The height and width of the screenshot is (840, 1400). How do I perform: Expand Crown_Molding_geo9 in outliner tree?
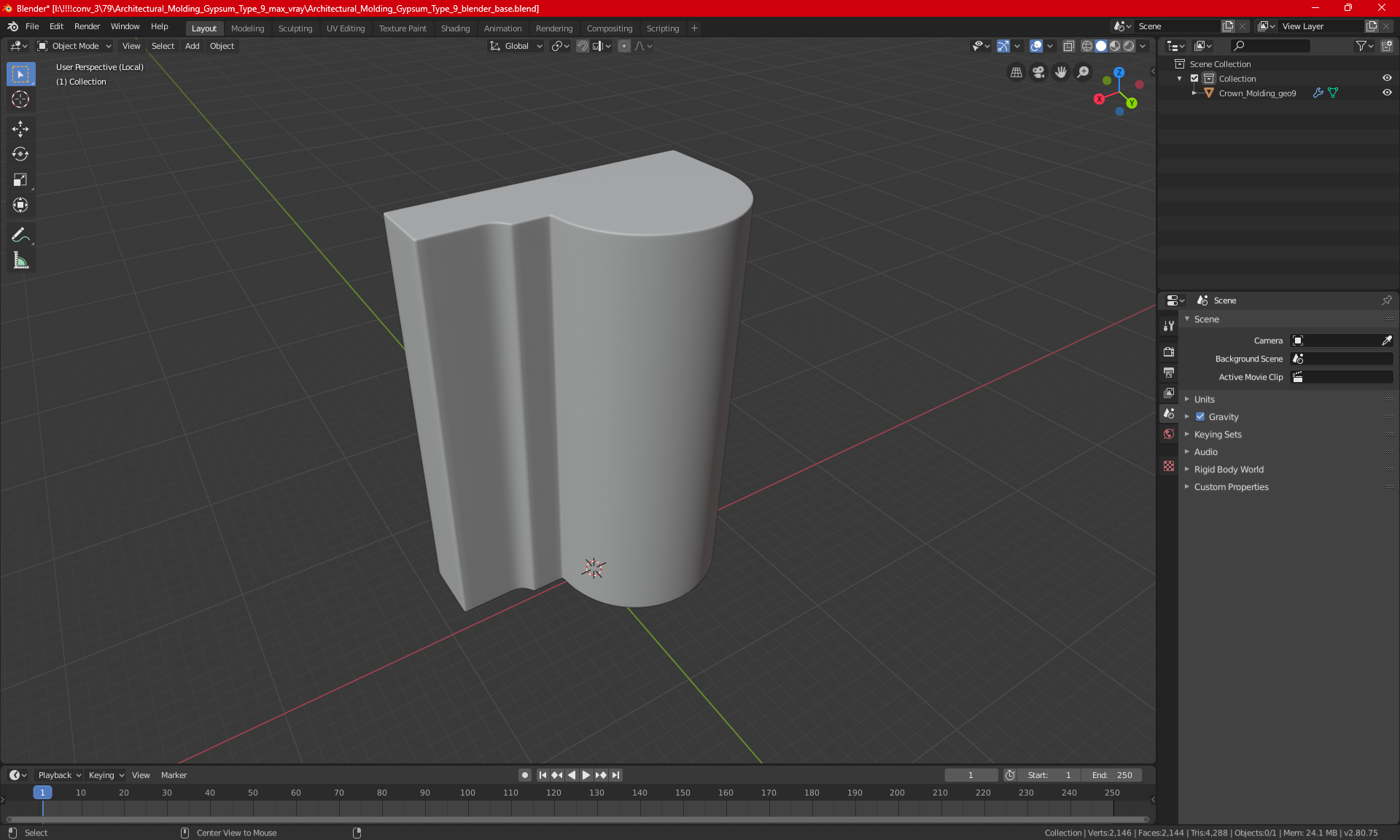click(x=1194, y=93)
